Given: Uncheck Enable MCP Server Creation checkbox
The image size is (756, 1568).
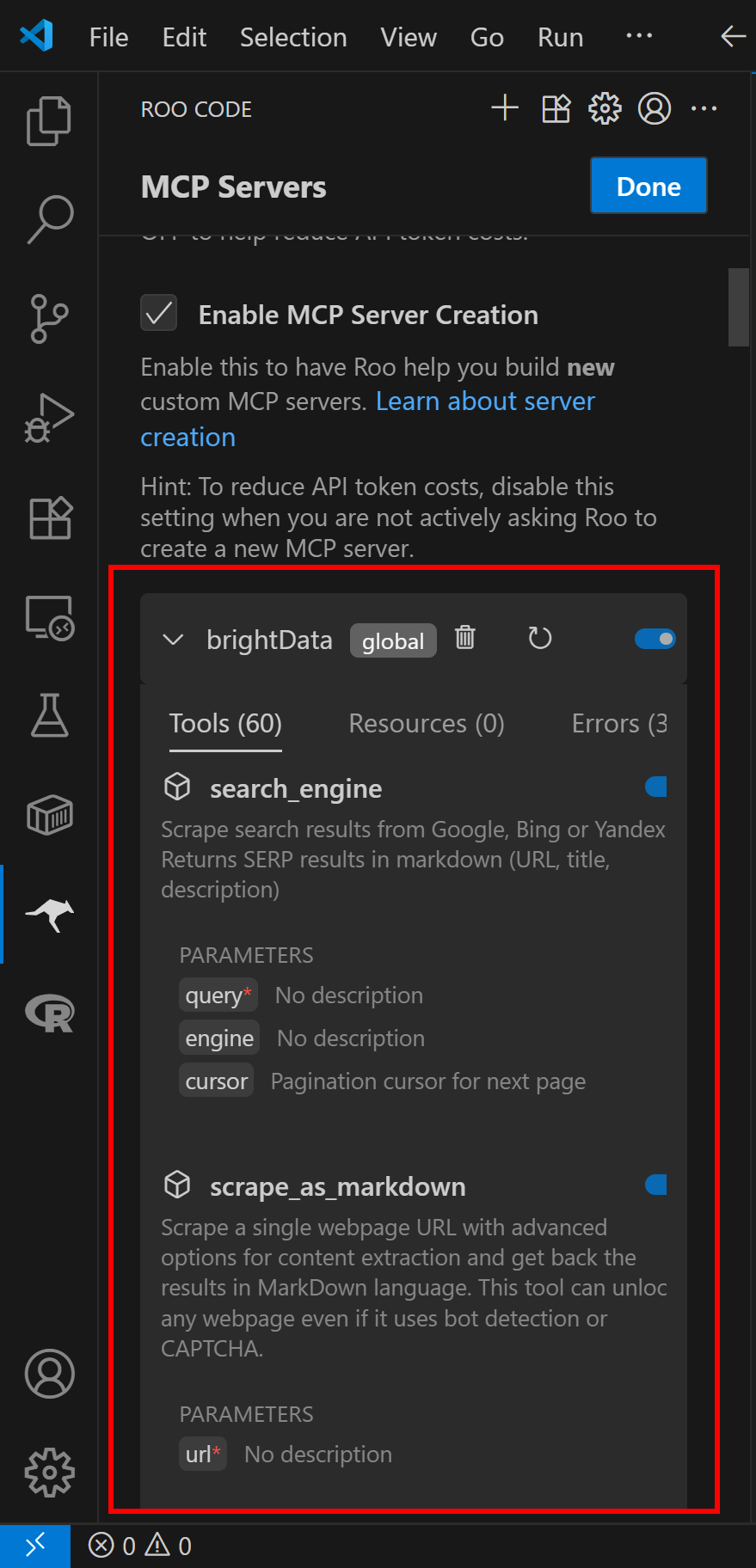Looking at the screenshot, I should pyautogui.click(x=159, y=314).
